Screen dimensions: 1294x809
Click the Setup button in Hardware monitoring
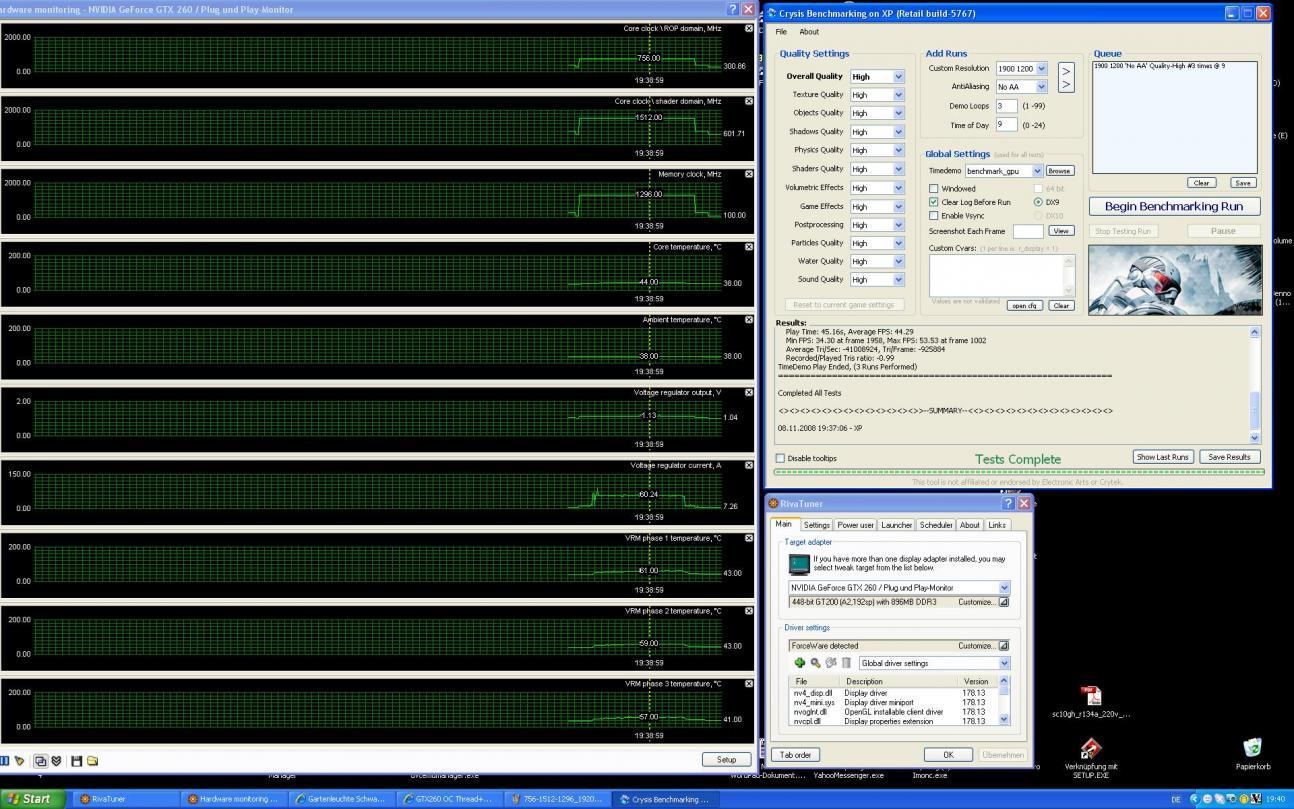click(726, 759)
